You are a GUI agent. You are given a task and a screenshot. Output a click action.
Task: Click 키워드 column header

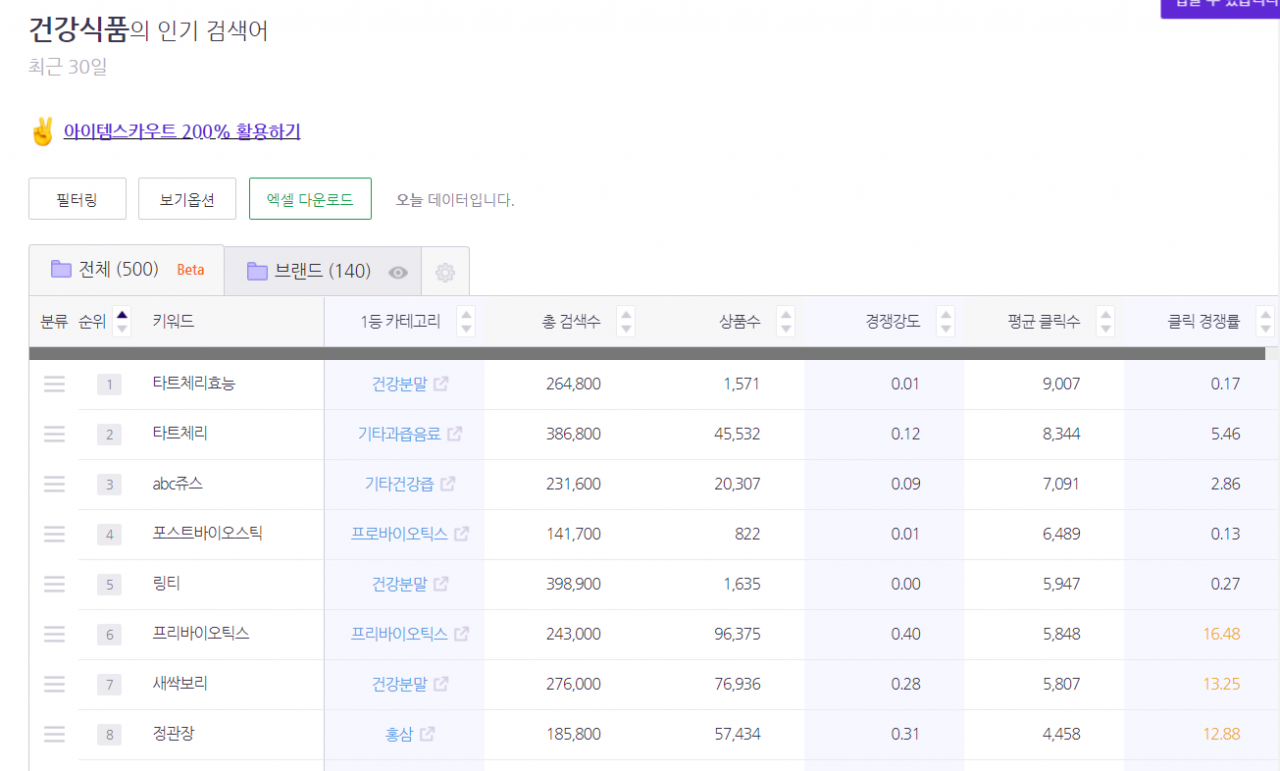173,321
